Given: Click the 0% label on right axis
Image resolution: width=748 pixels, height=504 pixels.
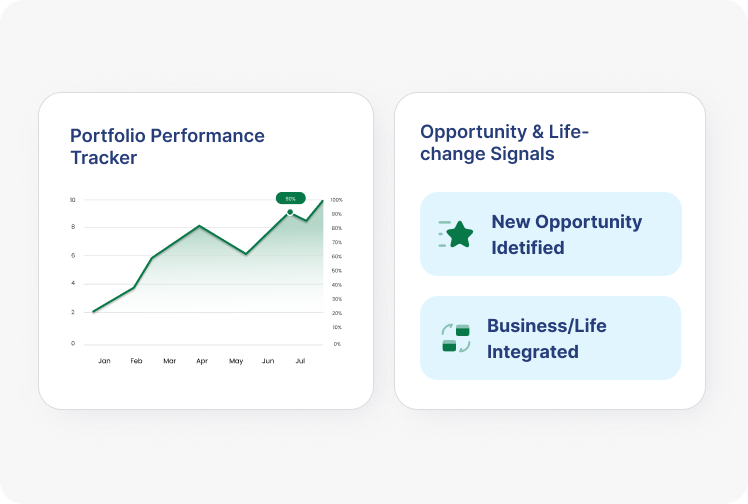Looking at the screenshot, I should tap(336, 343).
